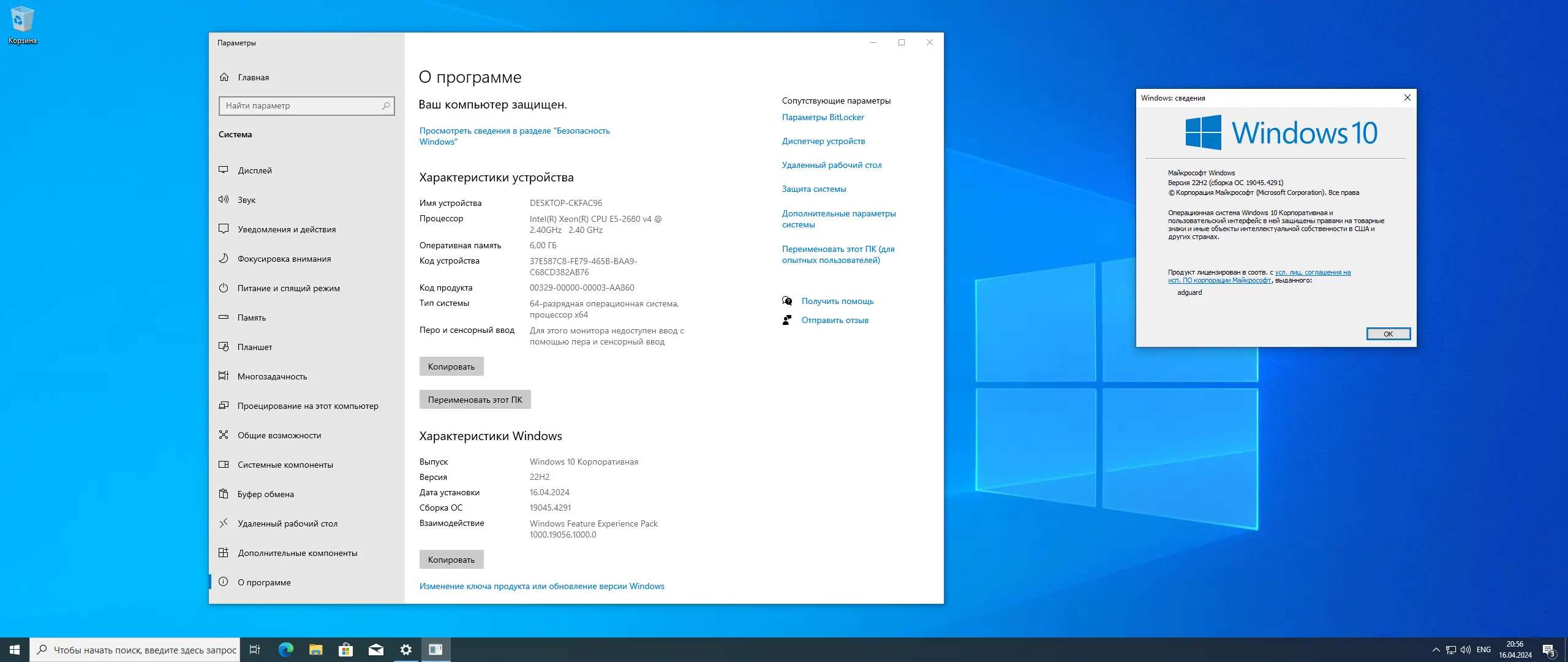Select Optional components menu item

click(297, 553)
